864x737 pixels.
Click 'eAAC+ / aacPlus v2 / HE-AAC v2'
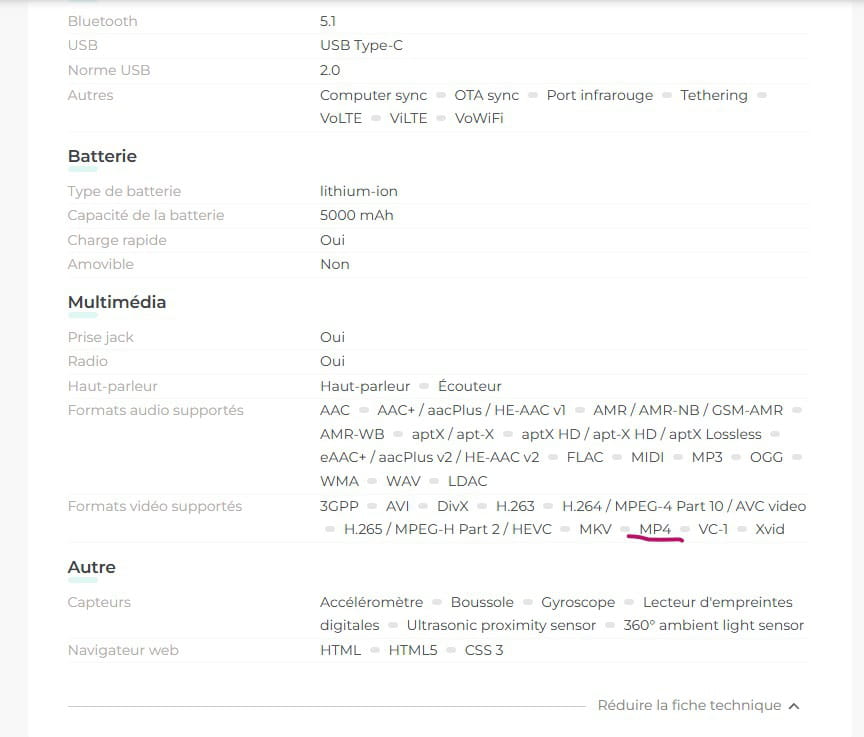pos(429,457)
